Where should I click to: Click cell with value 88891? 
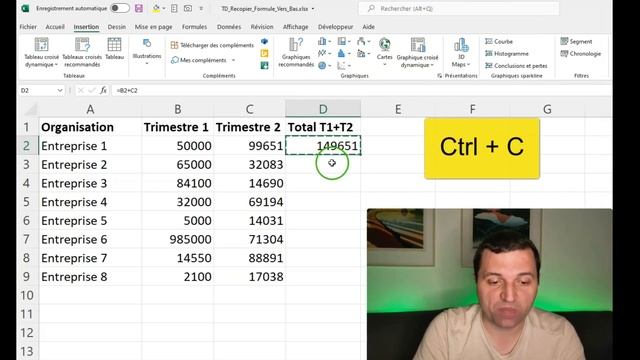click(x=249, y=258)
